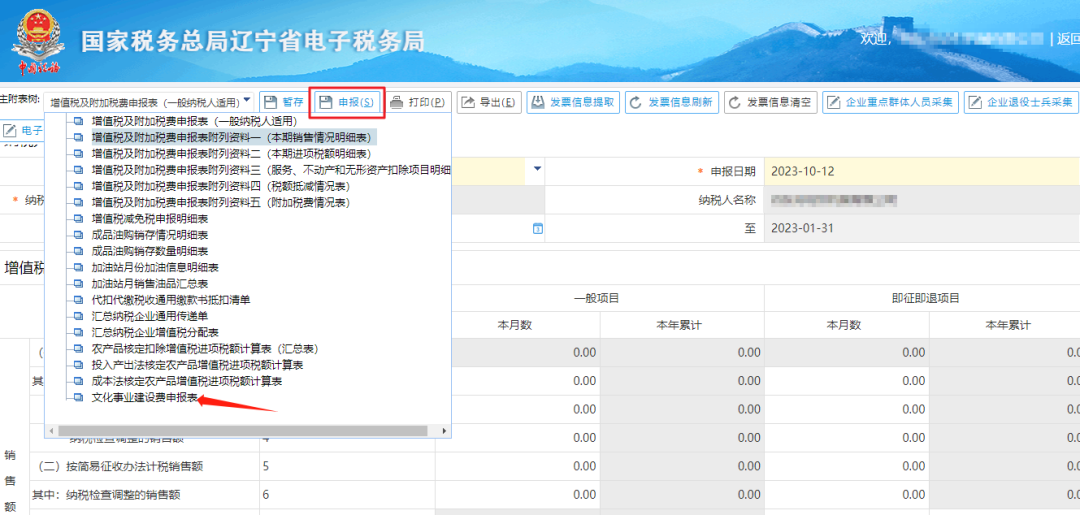
Task: Select 代扣代缴税收通用缴款书抵扣清单
Action: pyautogui.click(x=171, y=299)
